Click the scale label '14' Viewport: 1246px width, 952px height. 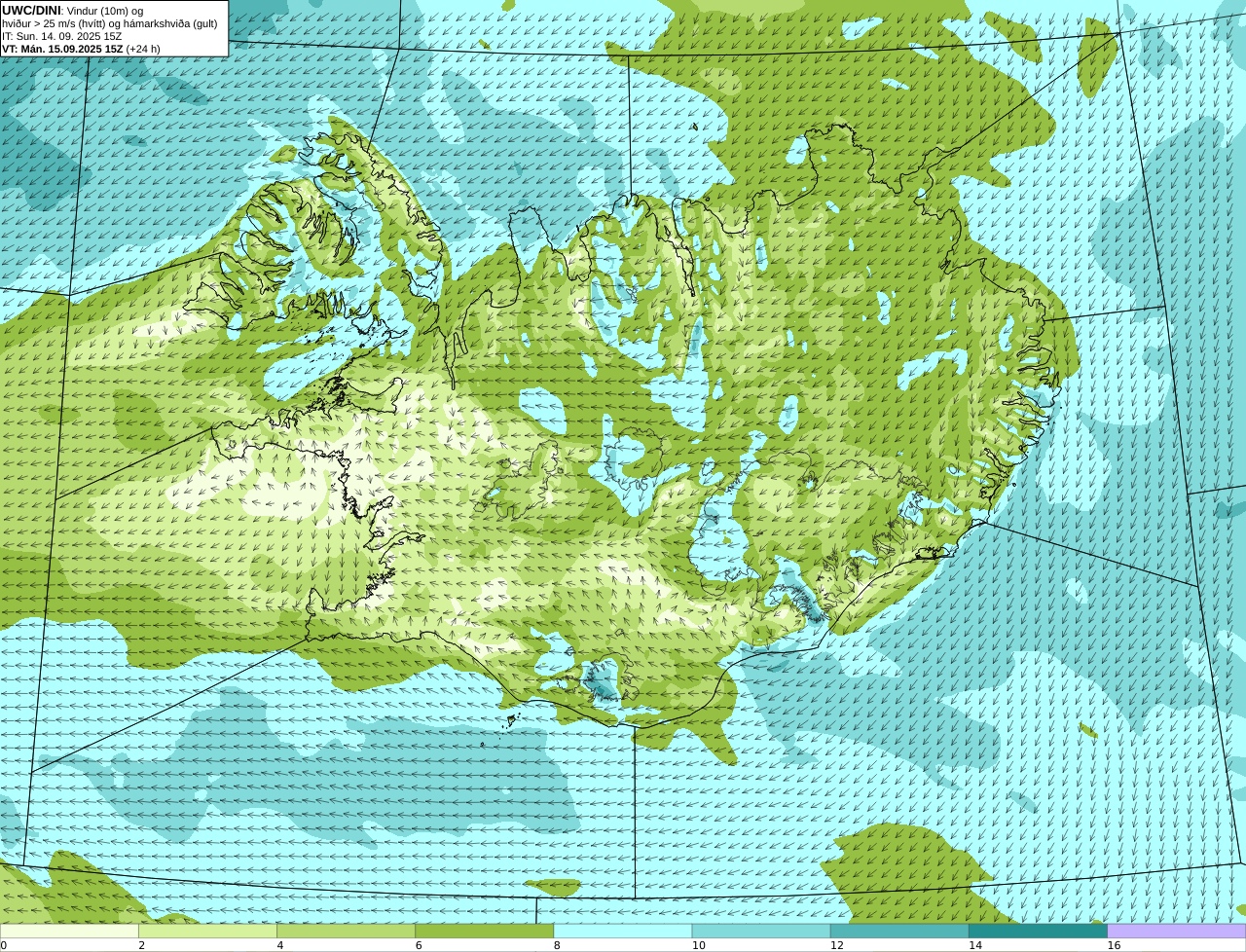point(974,945)
